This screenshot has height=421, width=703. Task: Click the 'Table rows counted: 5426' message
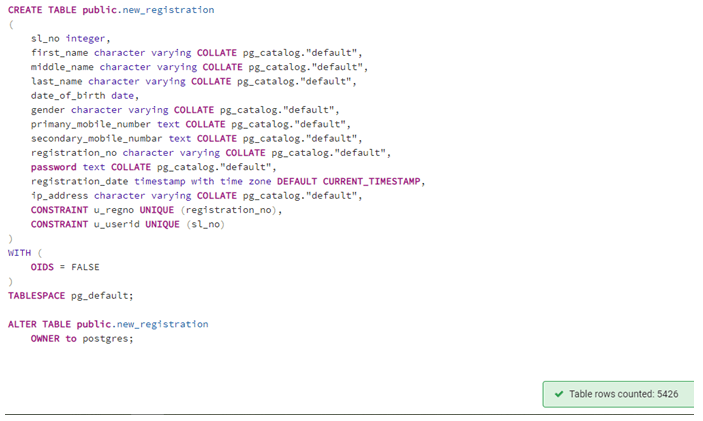(x=623, y=394)
